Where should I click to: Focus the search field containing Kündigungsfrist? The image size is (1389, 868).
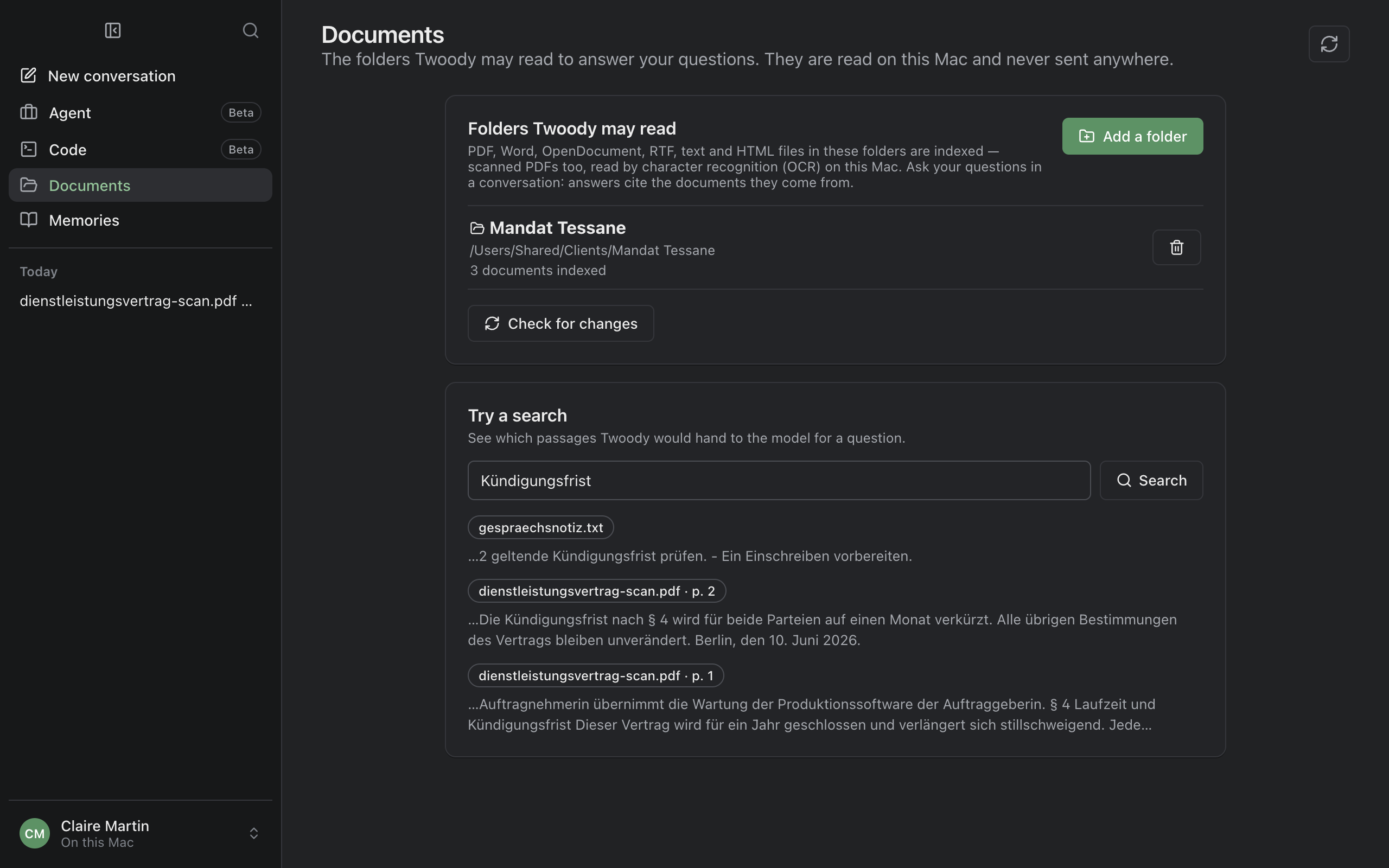point(779,481)
